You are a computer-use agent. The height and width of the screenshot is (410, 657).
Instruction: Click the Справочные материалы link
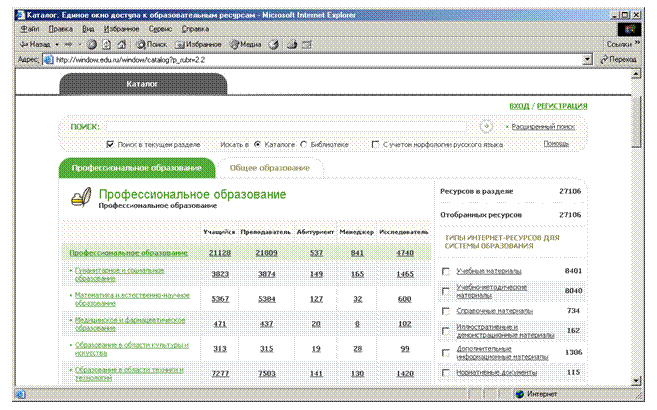494,311
